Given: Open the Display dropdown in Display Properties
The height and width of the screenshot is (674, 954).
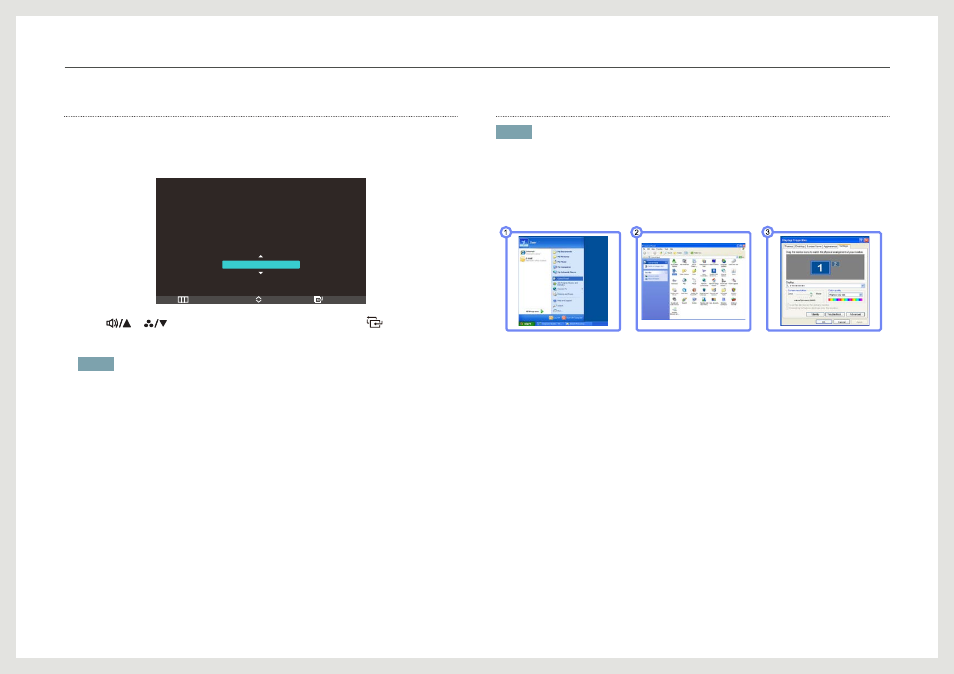Looking at the screenshot, I should coord(825,285).
